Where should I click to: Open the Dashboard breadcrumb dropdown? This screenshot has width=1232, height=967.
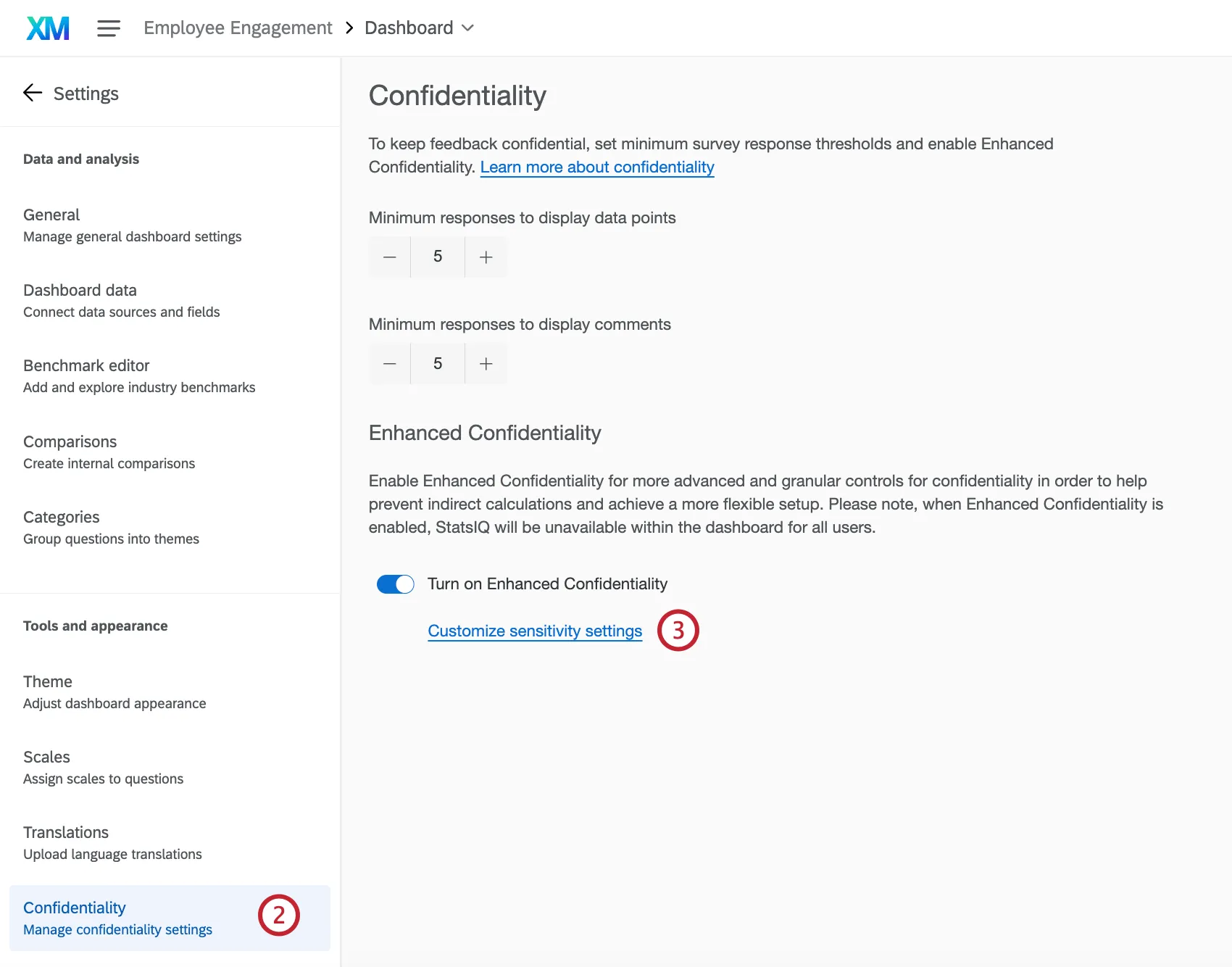467,28
